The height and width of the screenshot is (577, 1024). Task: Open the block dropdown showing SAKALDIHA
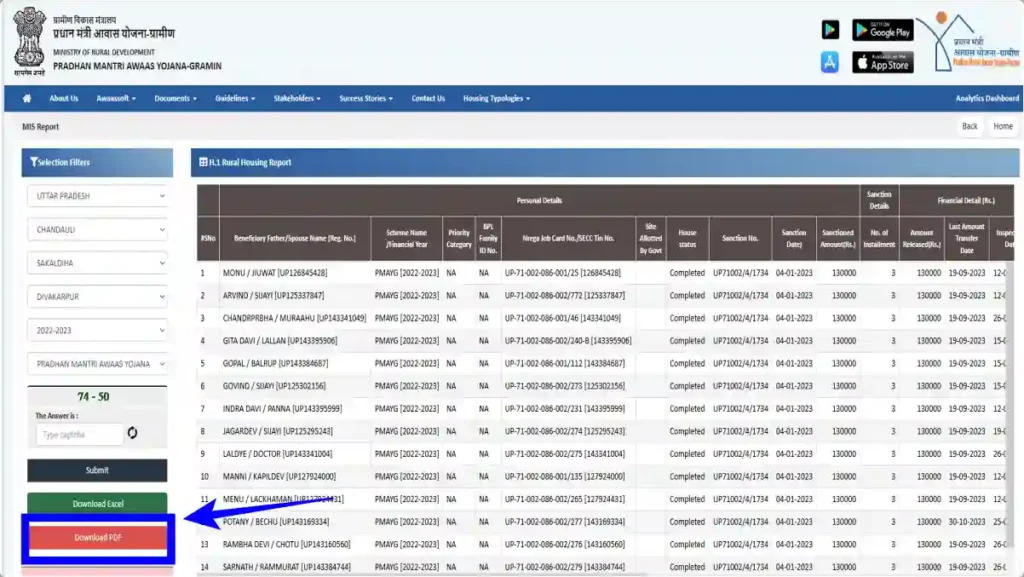pos(97,263)
